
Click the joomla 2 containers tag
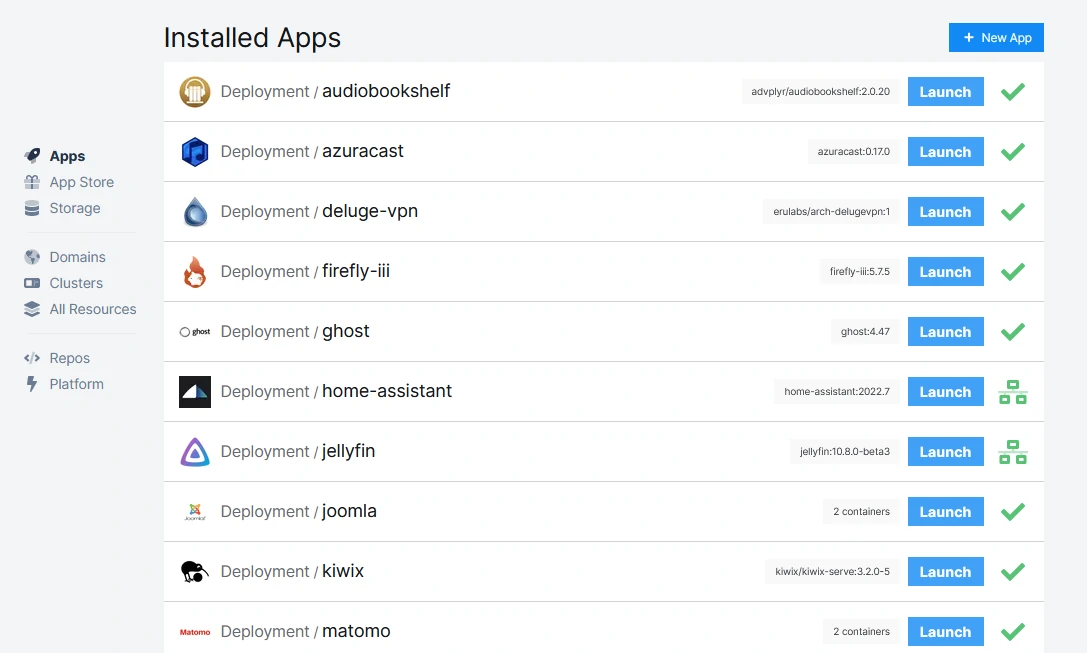(861, 512)
